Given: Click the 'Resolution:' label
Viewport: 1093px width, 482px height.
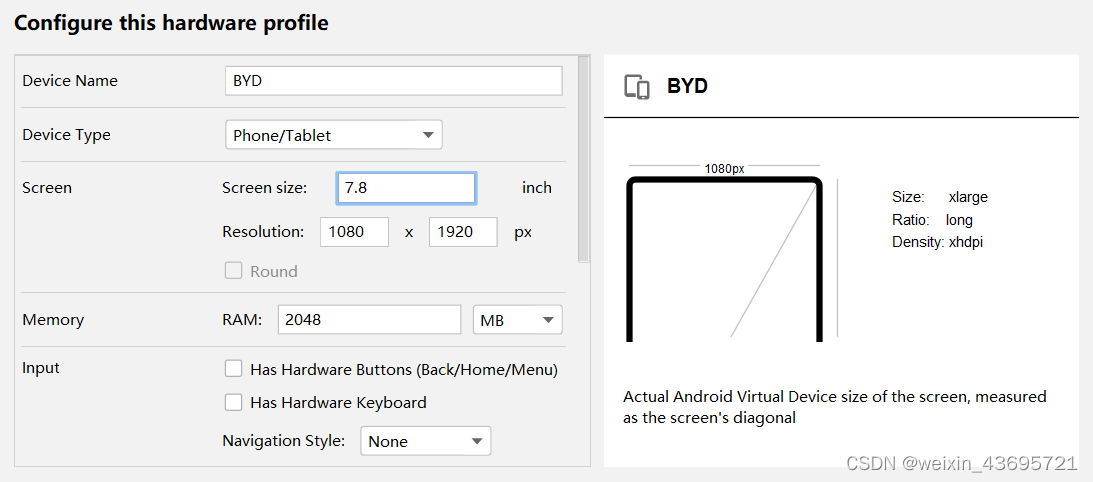Looking at the screenshot, I should coord(263,232).
